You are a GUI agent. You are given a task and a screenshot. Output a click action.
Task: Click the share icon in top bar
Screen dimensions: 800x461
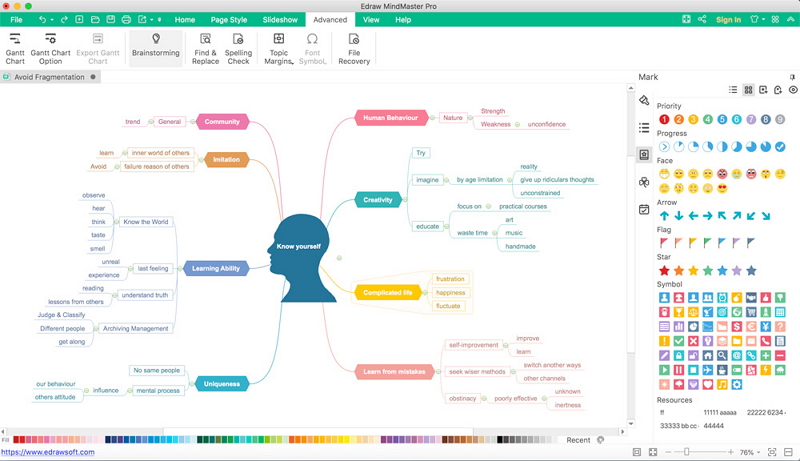(702, 19)
